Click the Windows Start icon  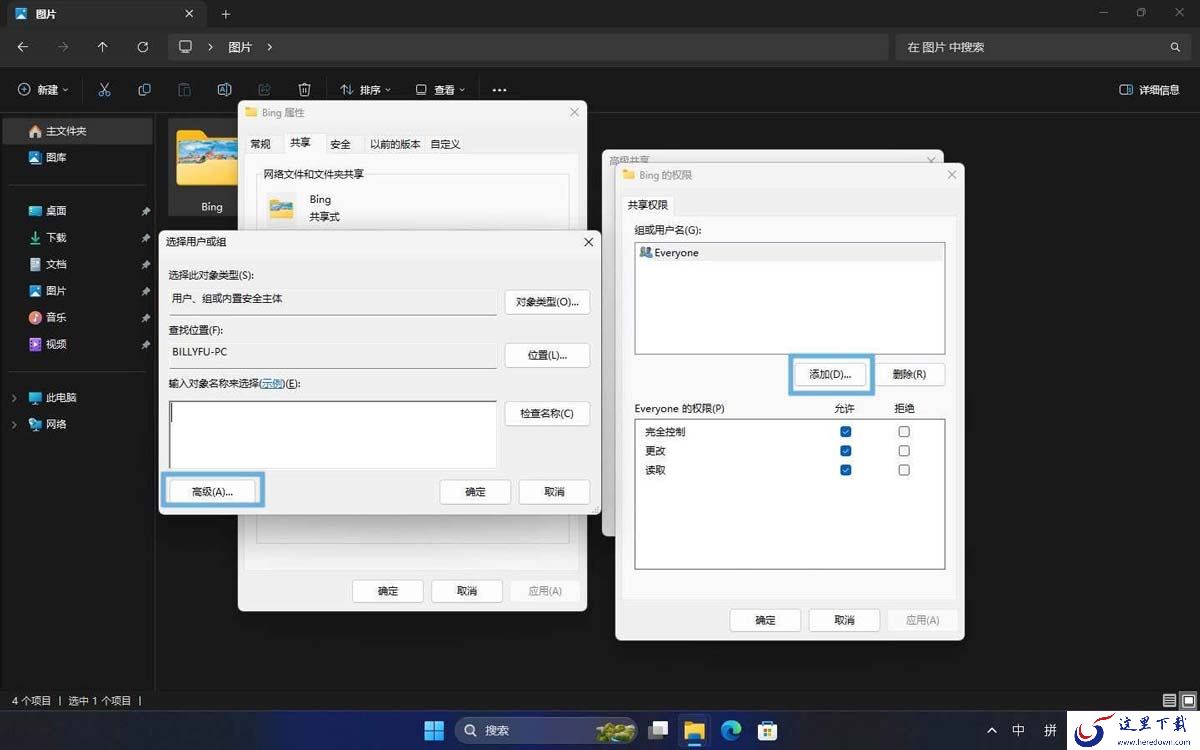[x=434, y=730]
